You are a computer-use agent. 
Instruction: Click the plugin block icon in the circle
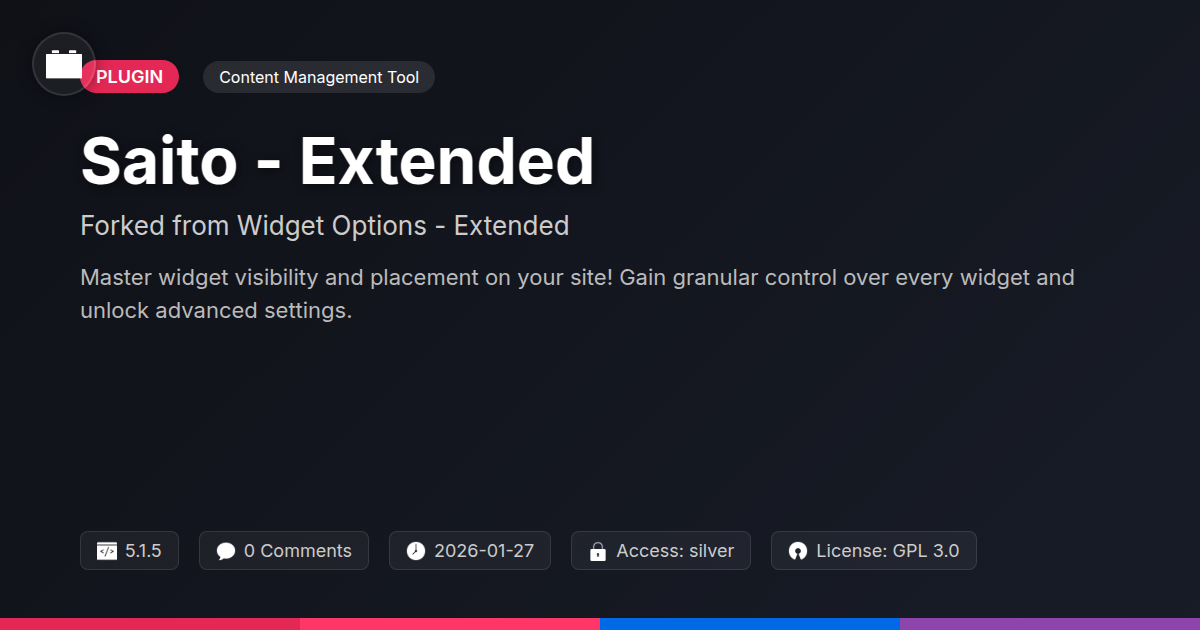click(x=64, y=64)
